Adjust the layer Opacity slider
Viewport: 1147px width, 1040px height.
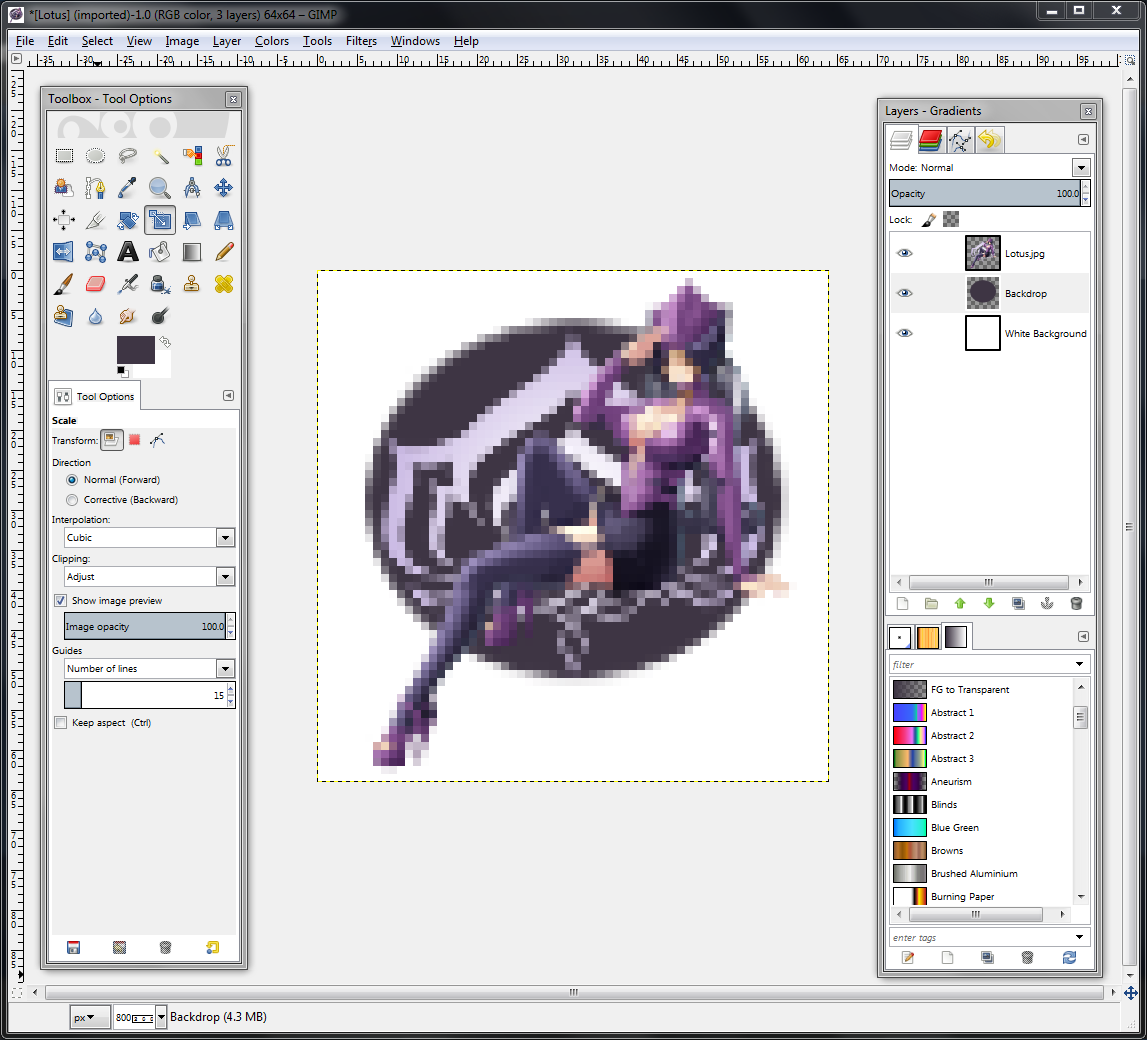[x=985, y=194]
